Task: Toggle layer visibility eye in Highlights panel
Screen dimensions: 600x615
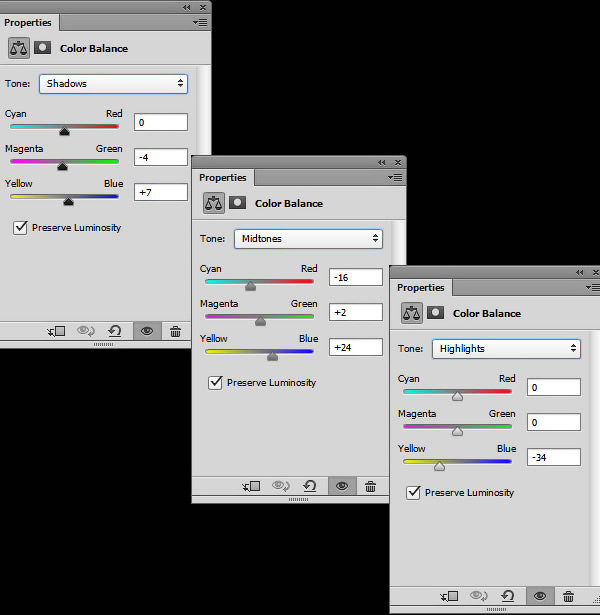Action: click(540, 597)
